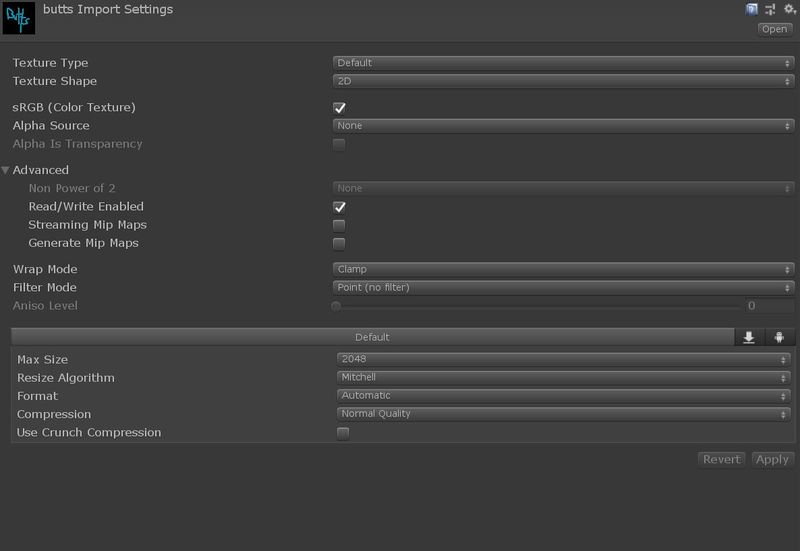The width and height of the screenshot is (800, 551).
Task: Select the standalone download-arrow platform tab
Action: [748, 337]
